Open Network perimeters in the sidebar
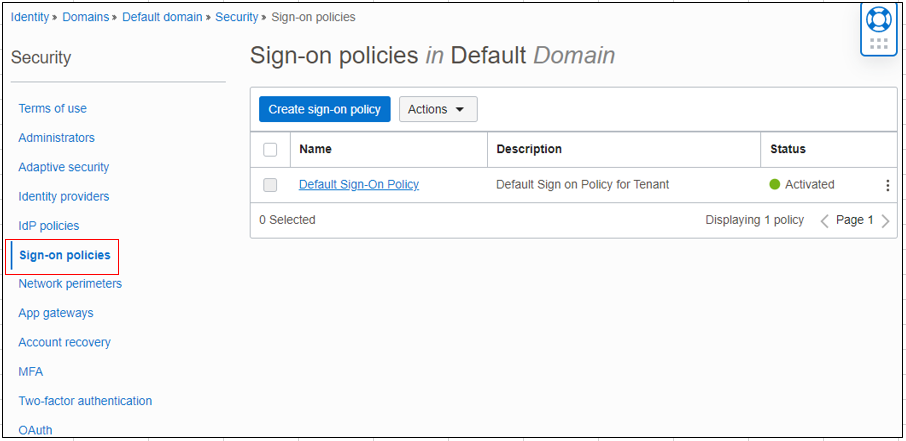906x441 pixels. click(x=70, y=284)
